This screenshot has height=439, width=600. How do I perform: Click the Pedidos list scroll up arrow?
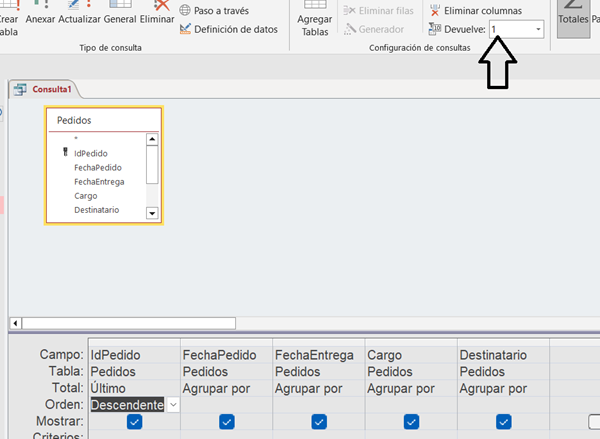point(152,139)
